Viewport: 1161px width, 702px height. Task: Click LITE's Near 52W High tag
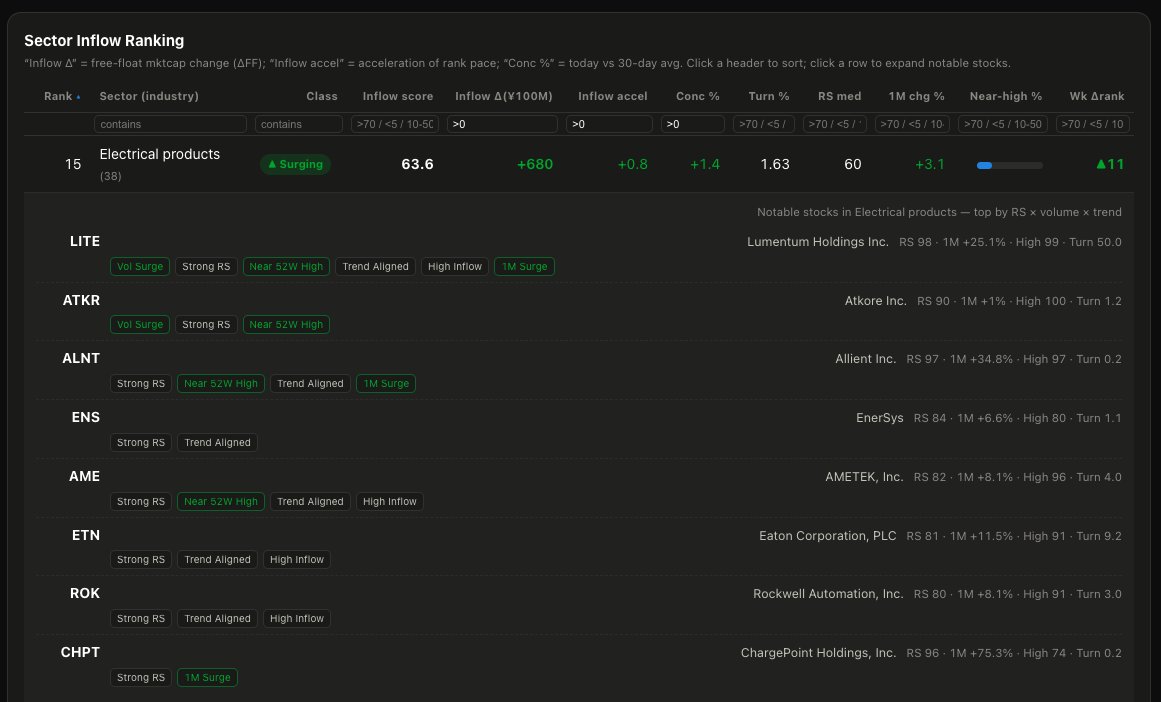coord(286,267)
